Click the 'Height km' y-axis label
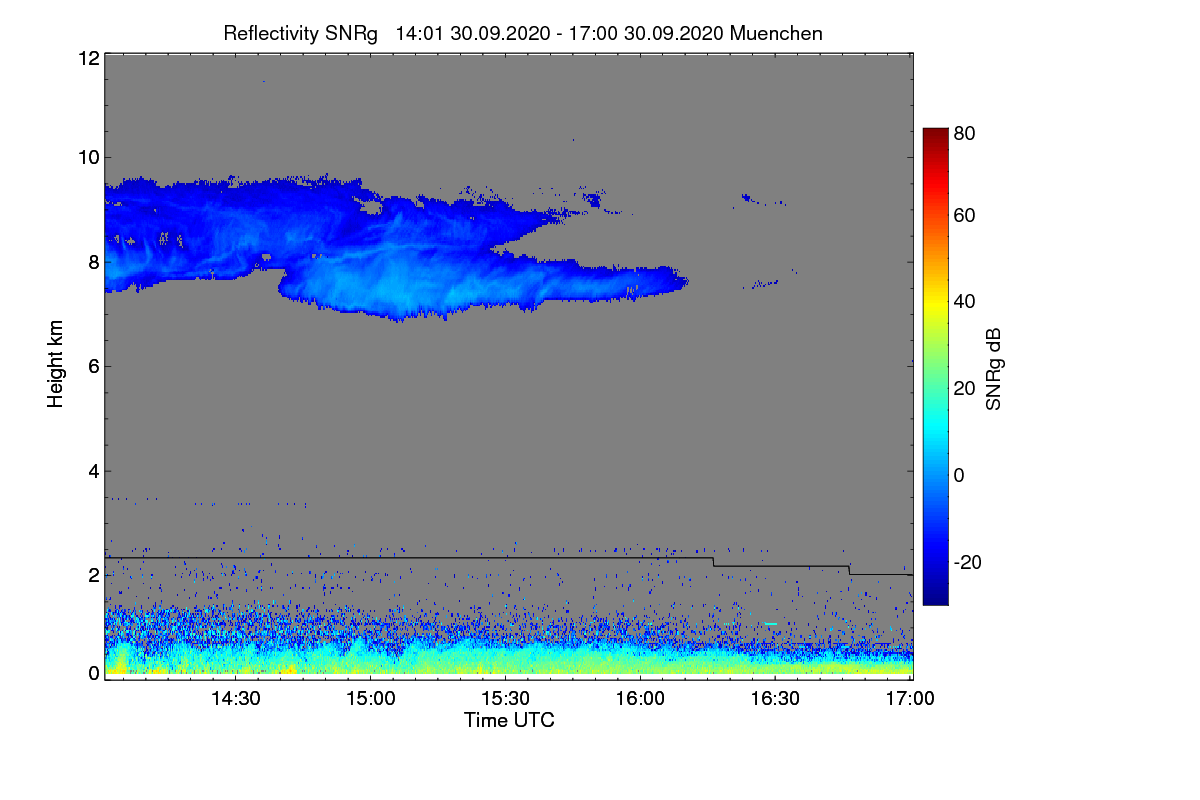 [56, 364]
